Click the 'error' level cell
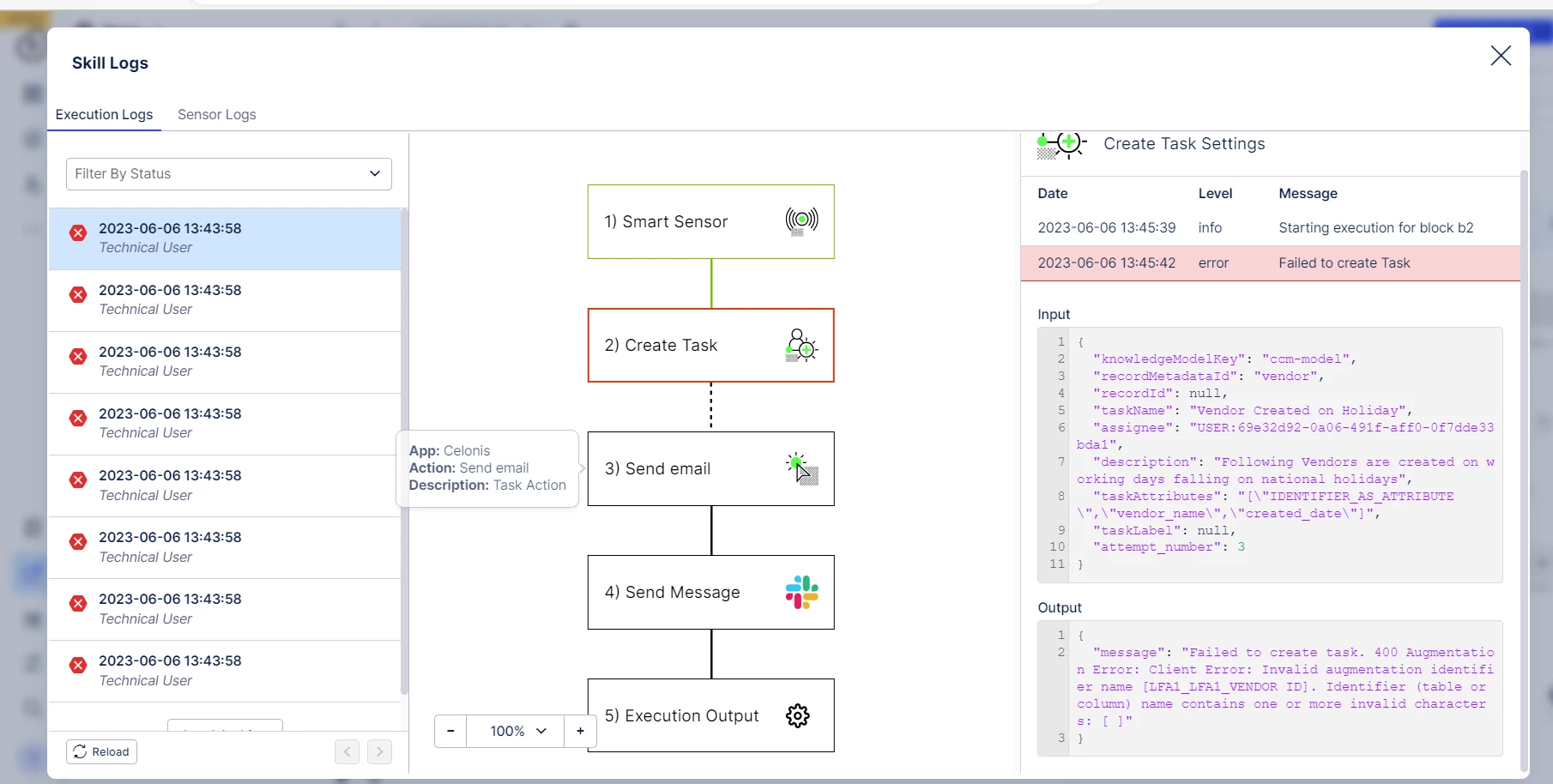The image size is (1553, 784). pyautogui.click(x=1213, y=263)
